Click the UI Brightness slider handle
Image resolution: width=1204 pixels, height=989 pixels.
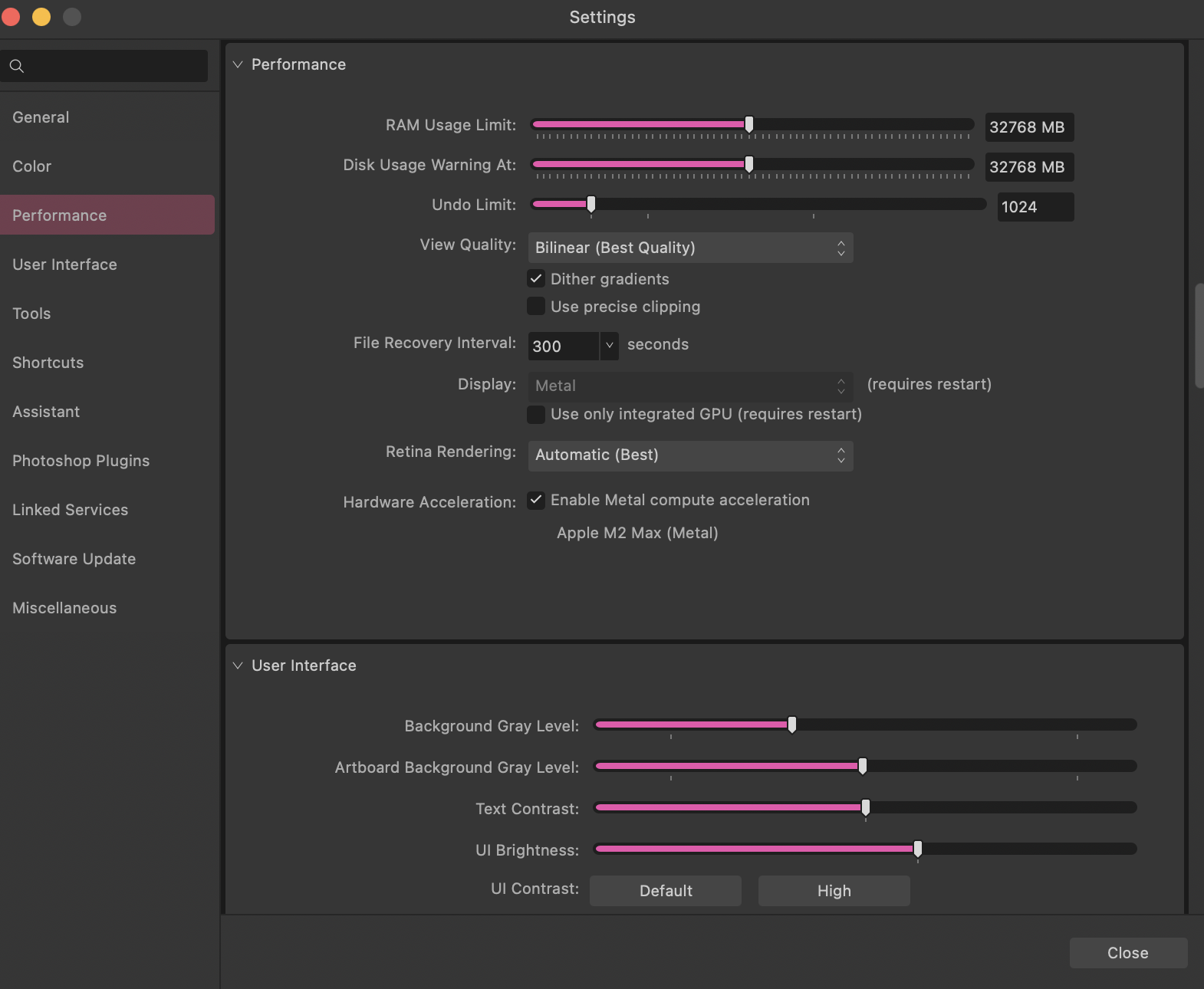click(917, 849)
